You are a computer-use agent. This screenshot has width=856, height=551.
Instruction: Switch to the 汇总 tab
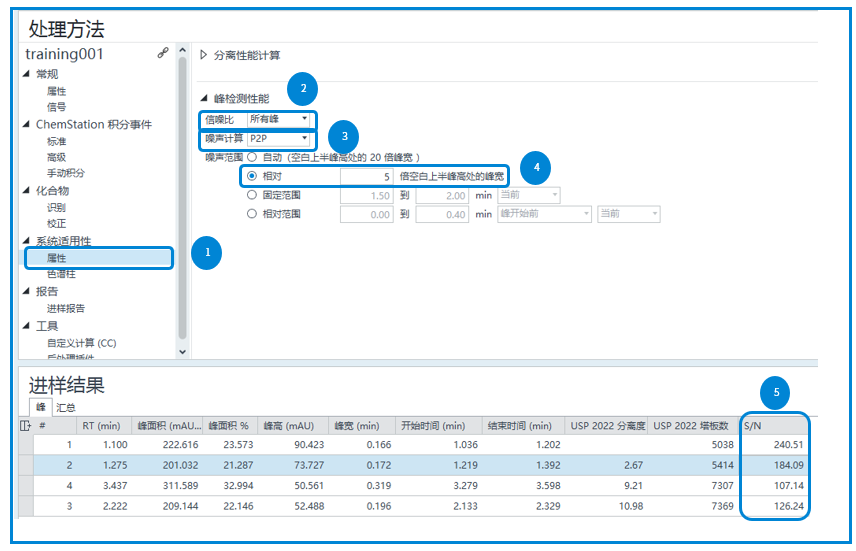[66, 407]
